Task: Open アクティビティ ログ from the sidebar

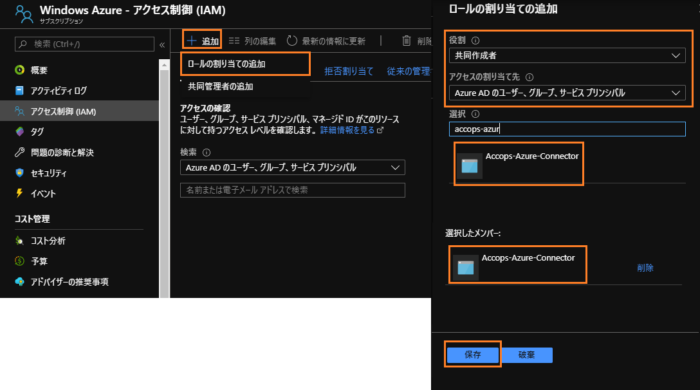Action: [x=58, y=91]
